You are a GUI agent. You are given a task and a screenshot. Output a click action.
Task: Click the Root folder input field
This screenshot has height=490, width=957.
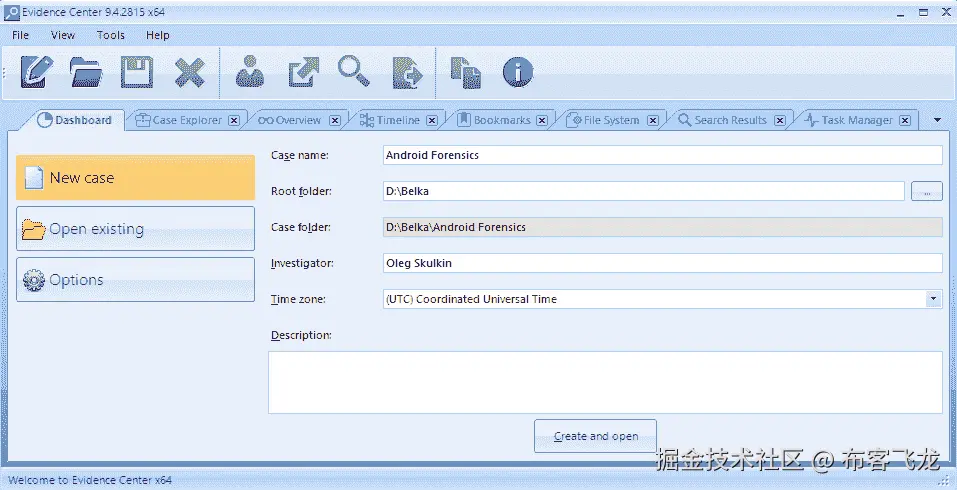coord(643,191)
